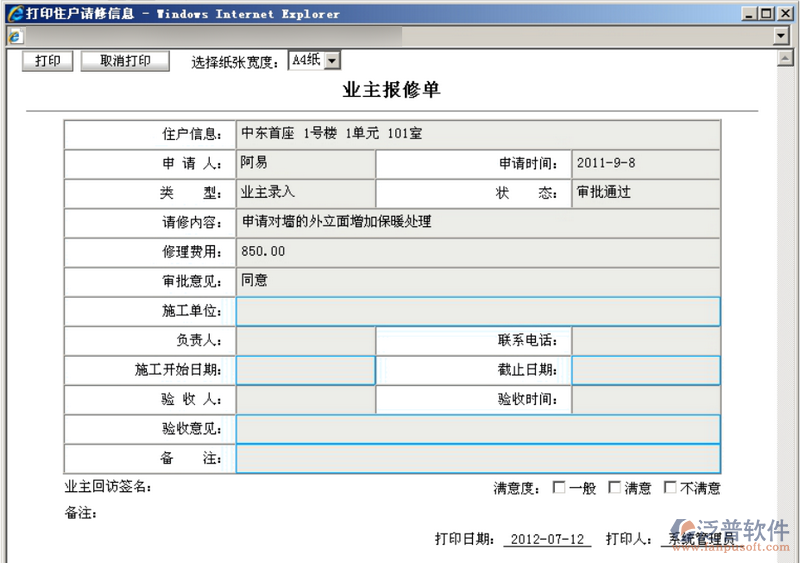This screenshot has width=800, height=563.
Task: Click the 验收时间 field
Action: (x=645, y=400)
